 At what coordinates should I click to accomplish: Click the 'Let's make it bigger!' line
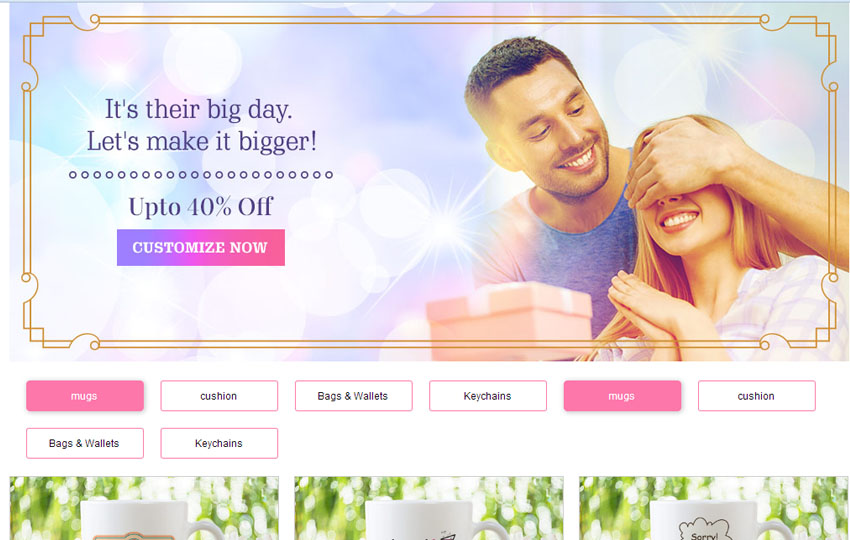coord(202,142)
